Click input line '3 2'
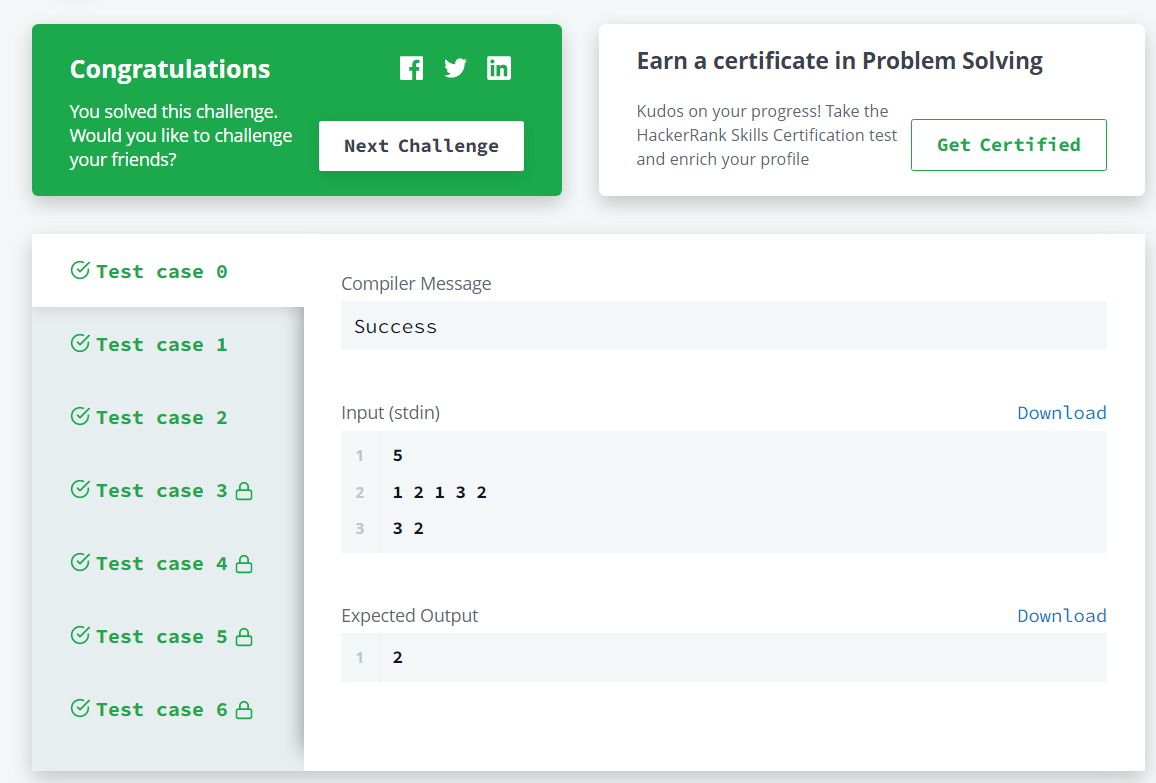The image size is (1156, 783). pyautogui.click(x=408, y=528)
